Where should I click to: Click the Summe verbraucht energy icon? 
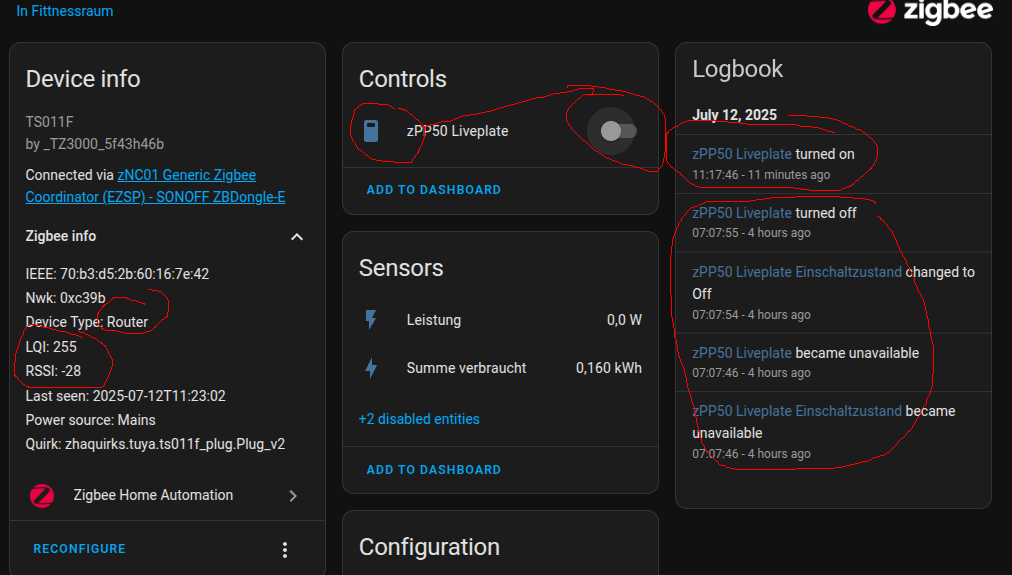coord(371,368)
